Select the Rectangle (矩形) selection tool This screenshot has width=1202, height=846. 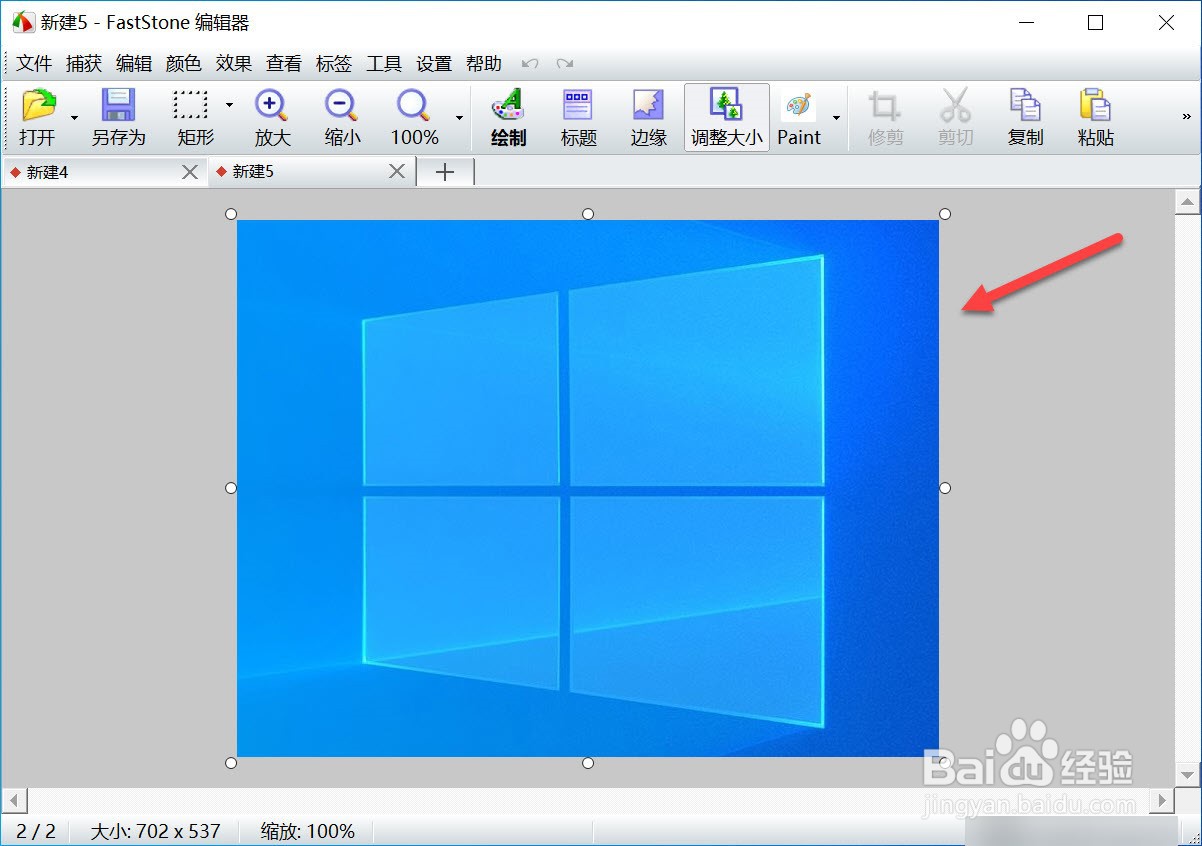[190, 106]
